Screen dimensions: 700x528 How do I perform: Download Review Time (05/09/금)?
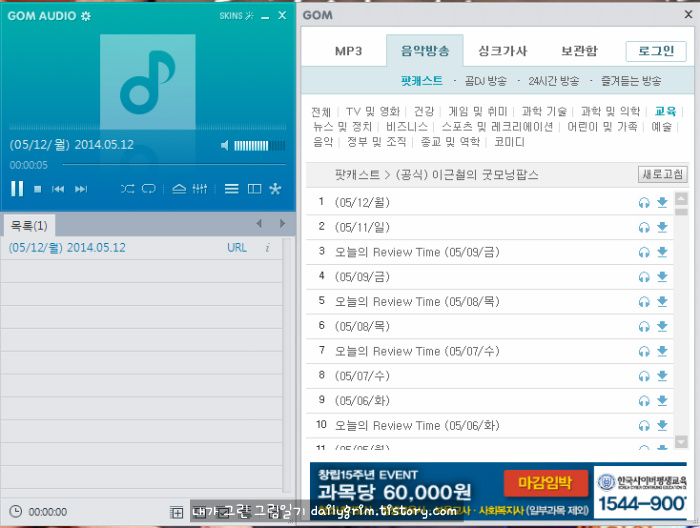pos(662,252)
